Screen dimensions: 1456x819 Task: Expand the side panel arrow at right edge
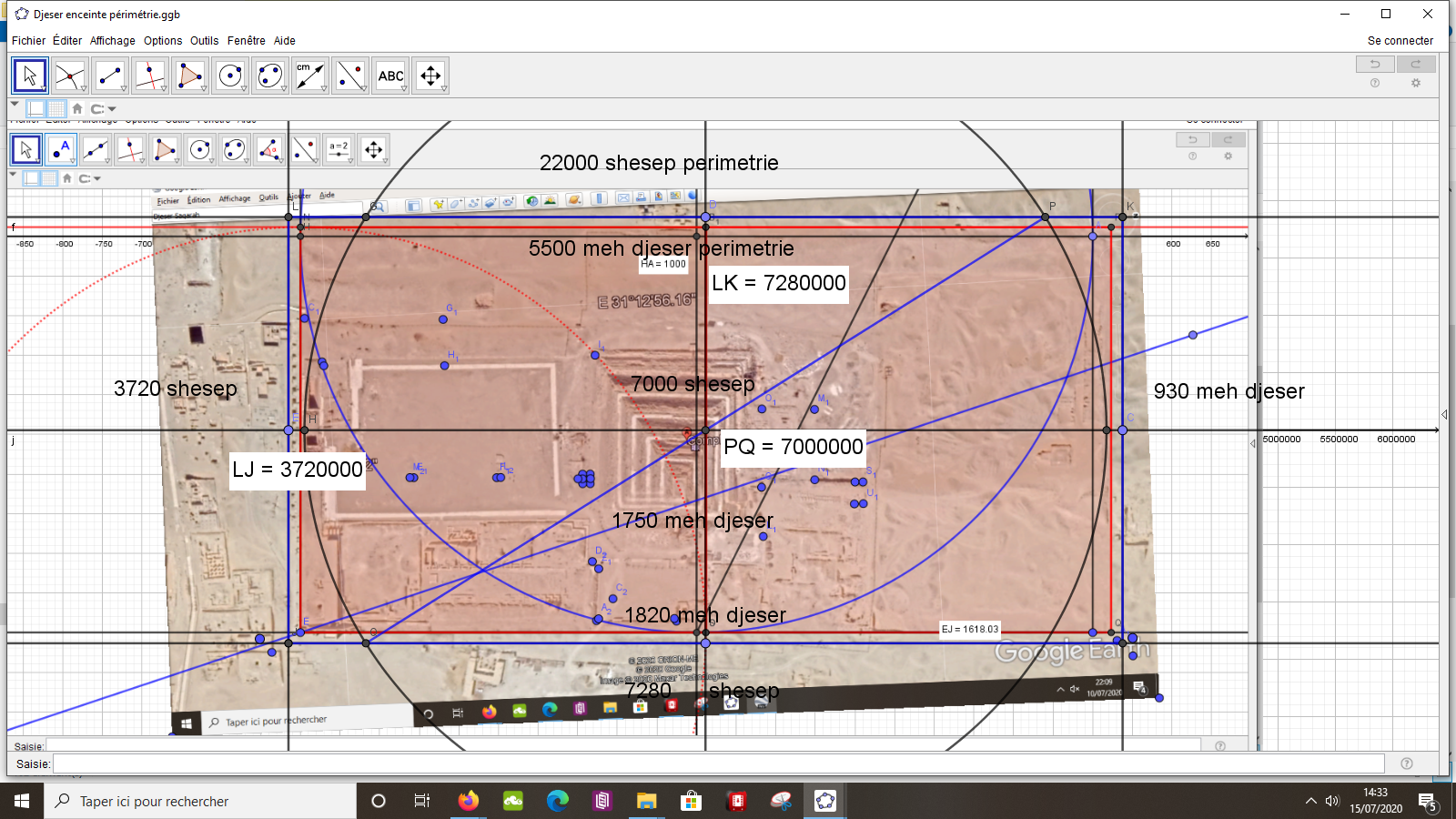[1444, 415]
